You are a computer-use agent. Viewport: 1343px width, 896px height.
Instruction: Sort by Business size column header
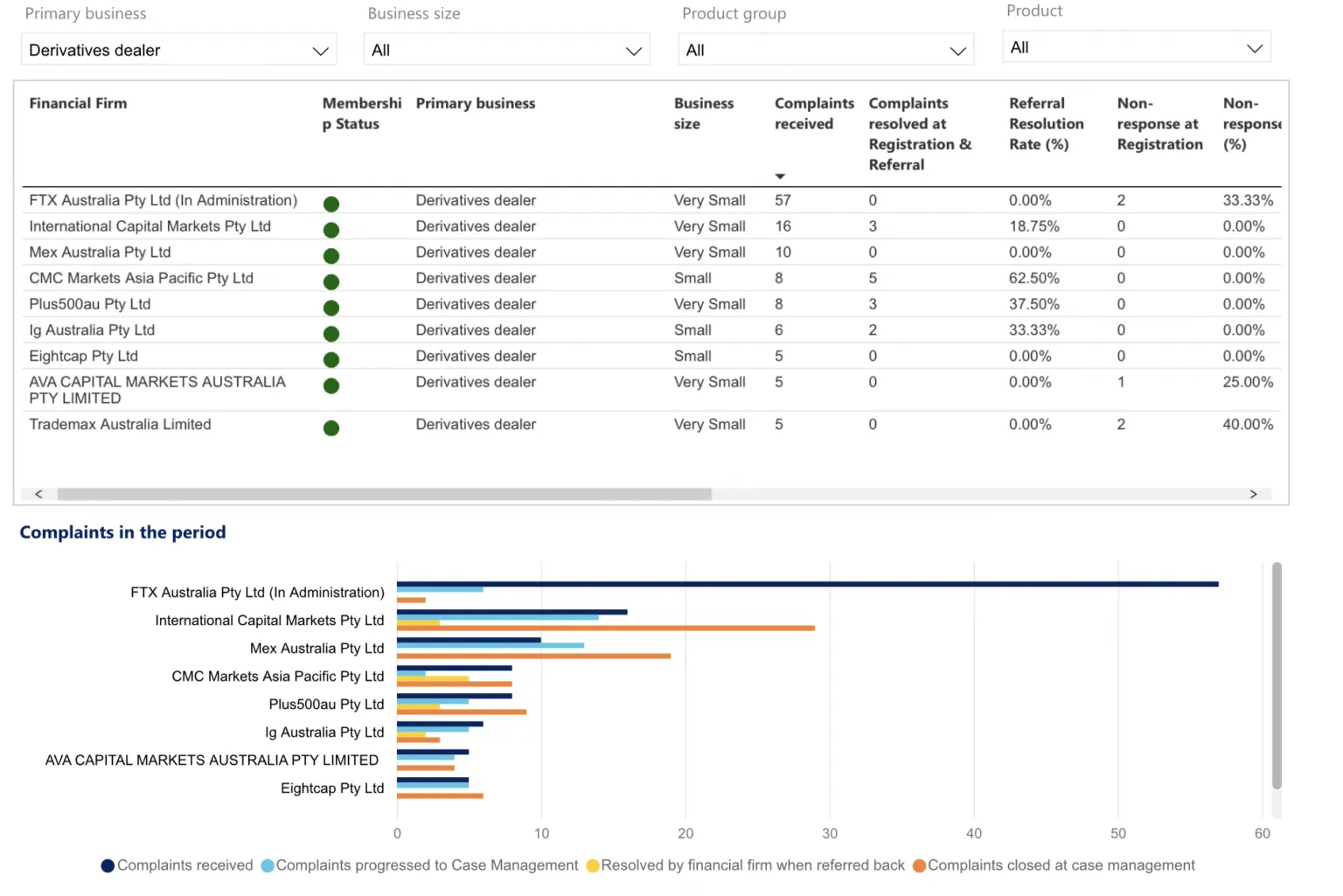pos(704,114)
